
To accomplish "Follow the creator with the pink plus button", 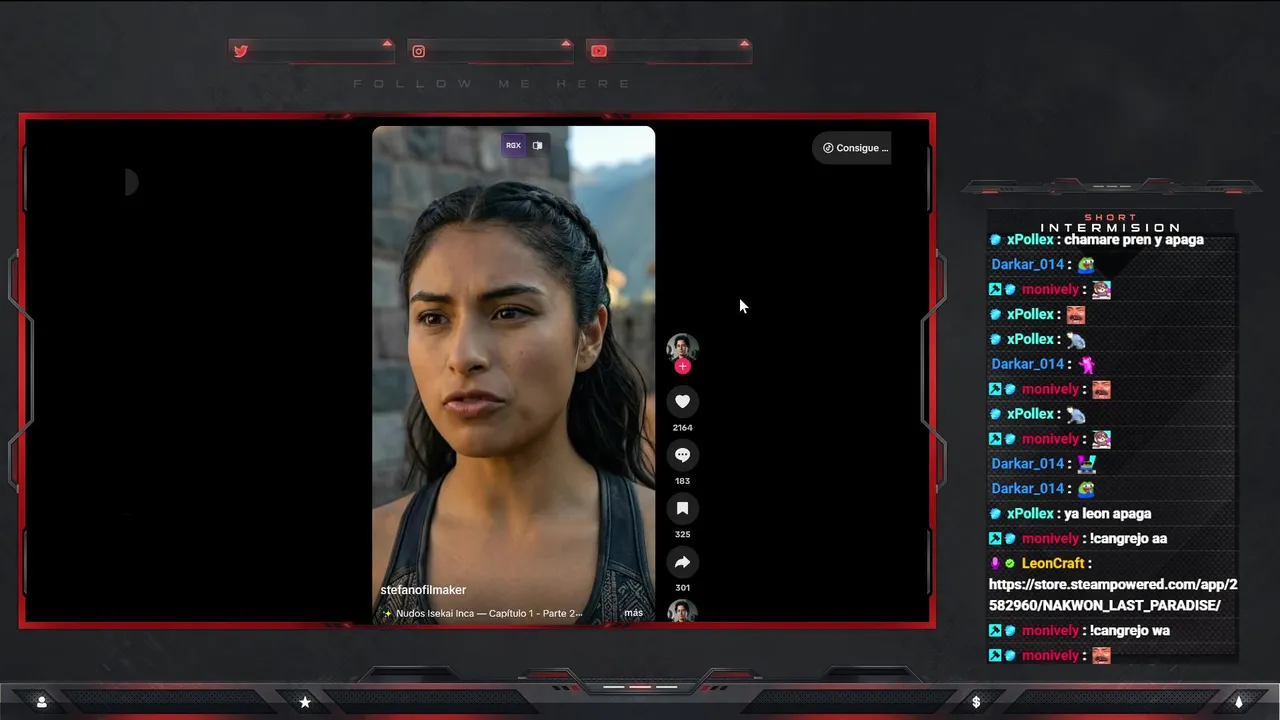I will click(x=682, y=367).
